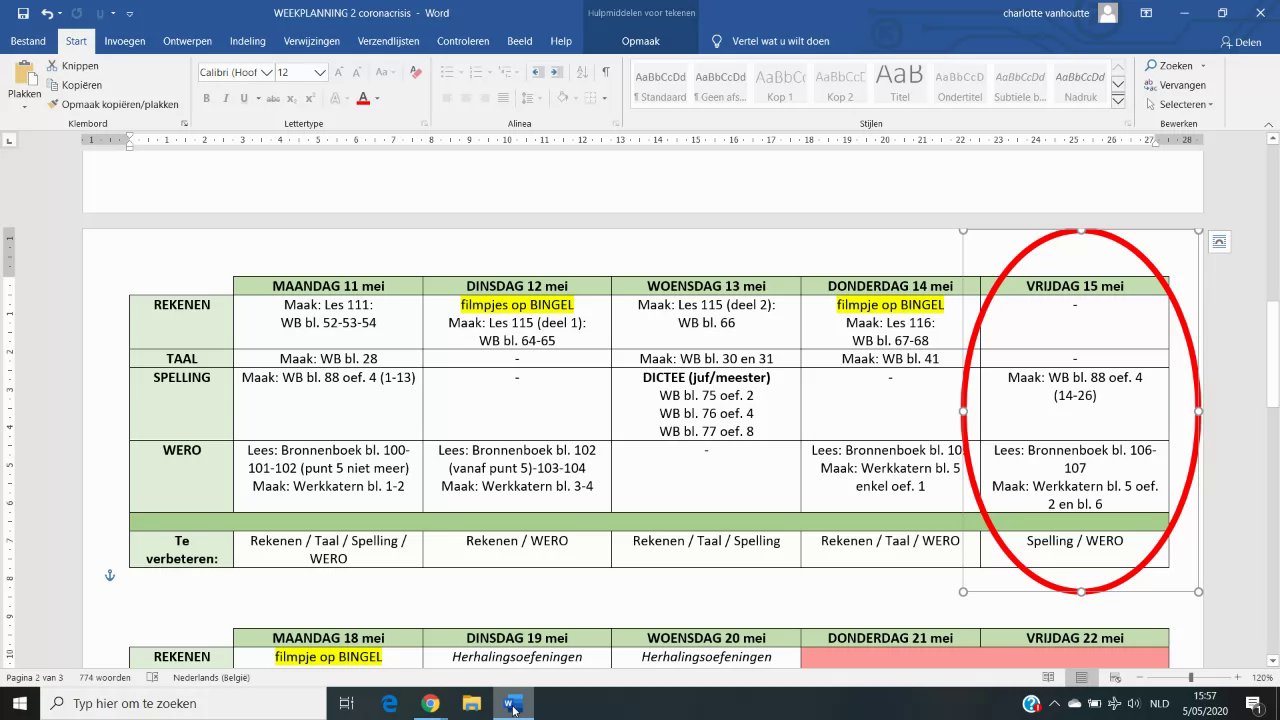Apply the Kop 1 style
This screenshot has width=1280, height=720.
[780, 83]
